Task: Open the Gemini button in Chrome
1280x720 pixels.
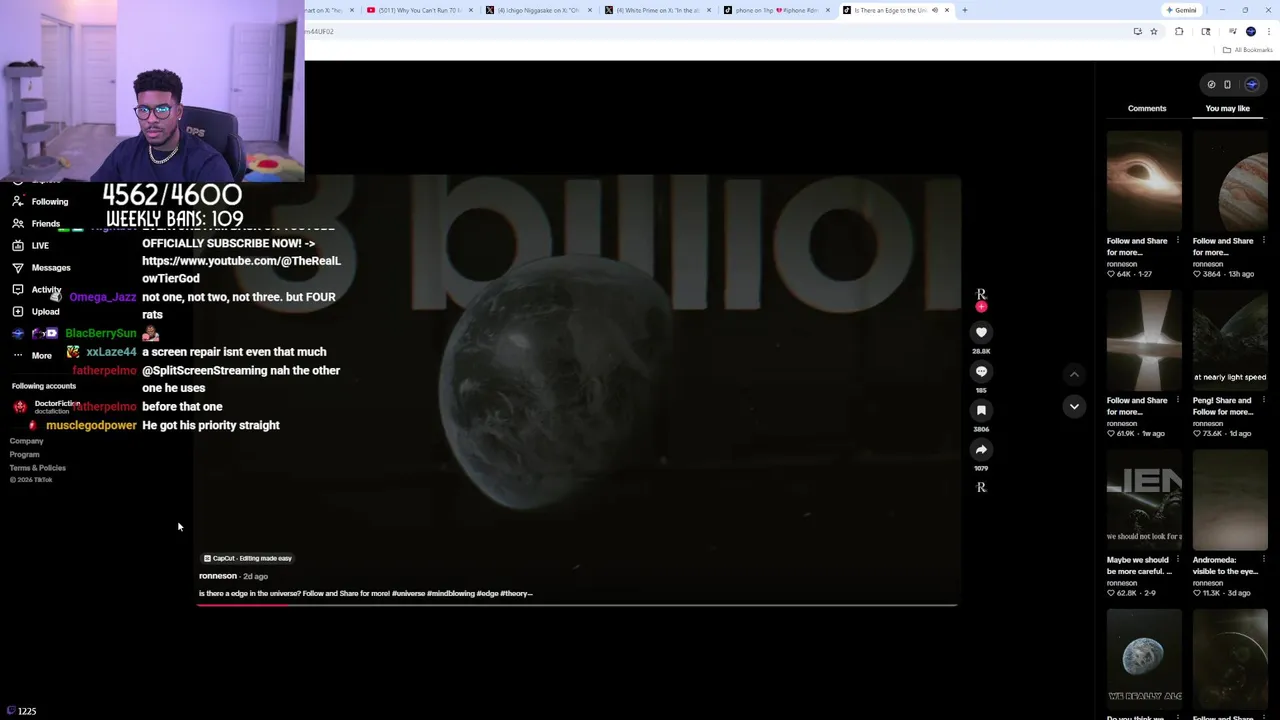Action: point(1181,10)
